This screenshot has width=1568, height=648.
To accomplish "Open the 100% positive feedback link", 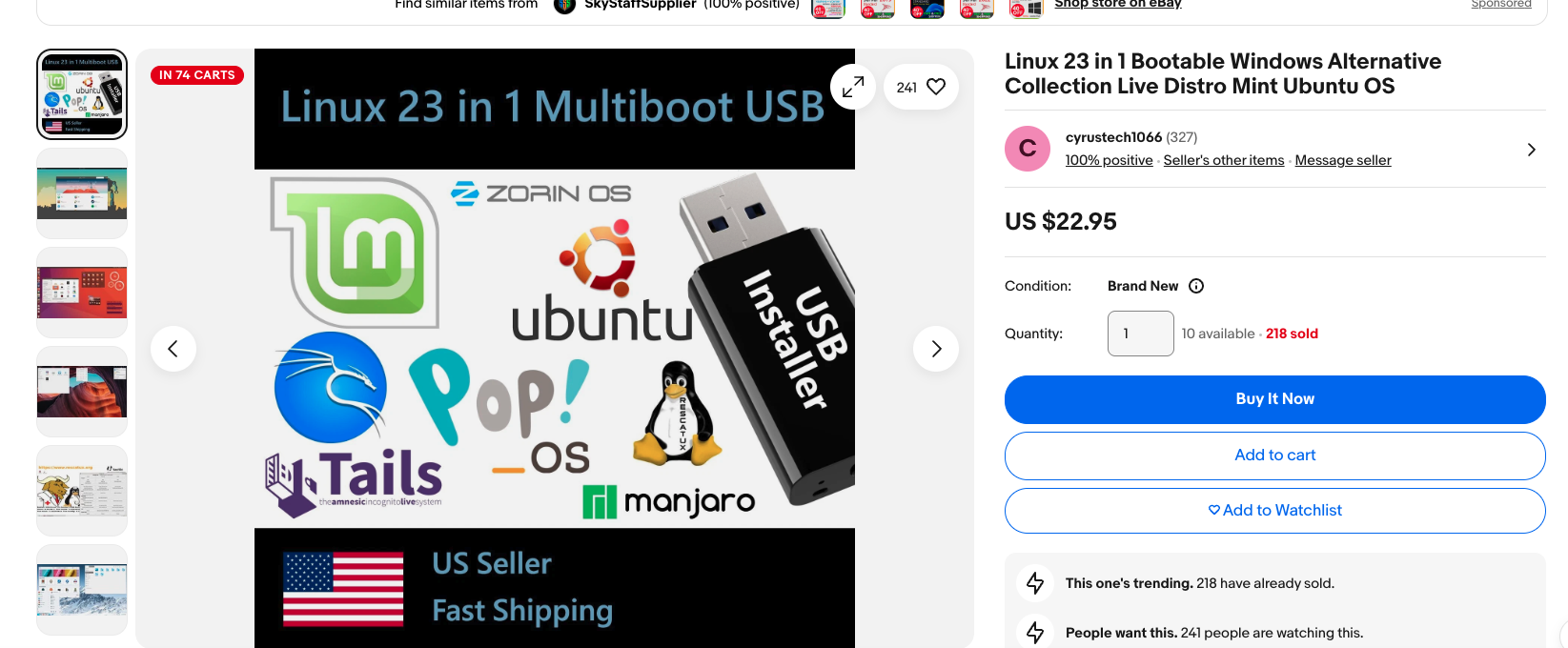I will (x=1109, y=160).
